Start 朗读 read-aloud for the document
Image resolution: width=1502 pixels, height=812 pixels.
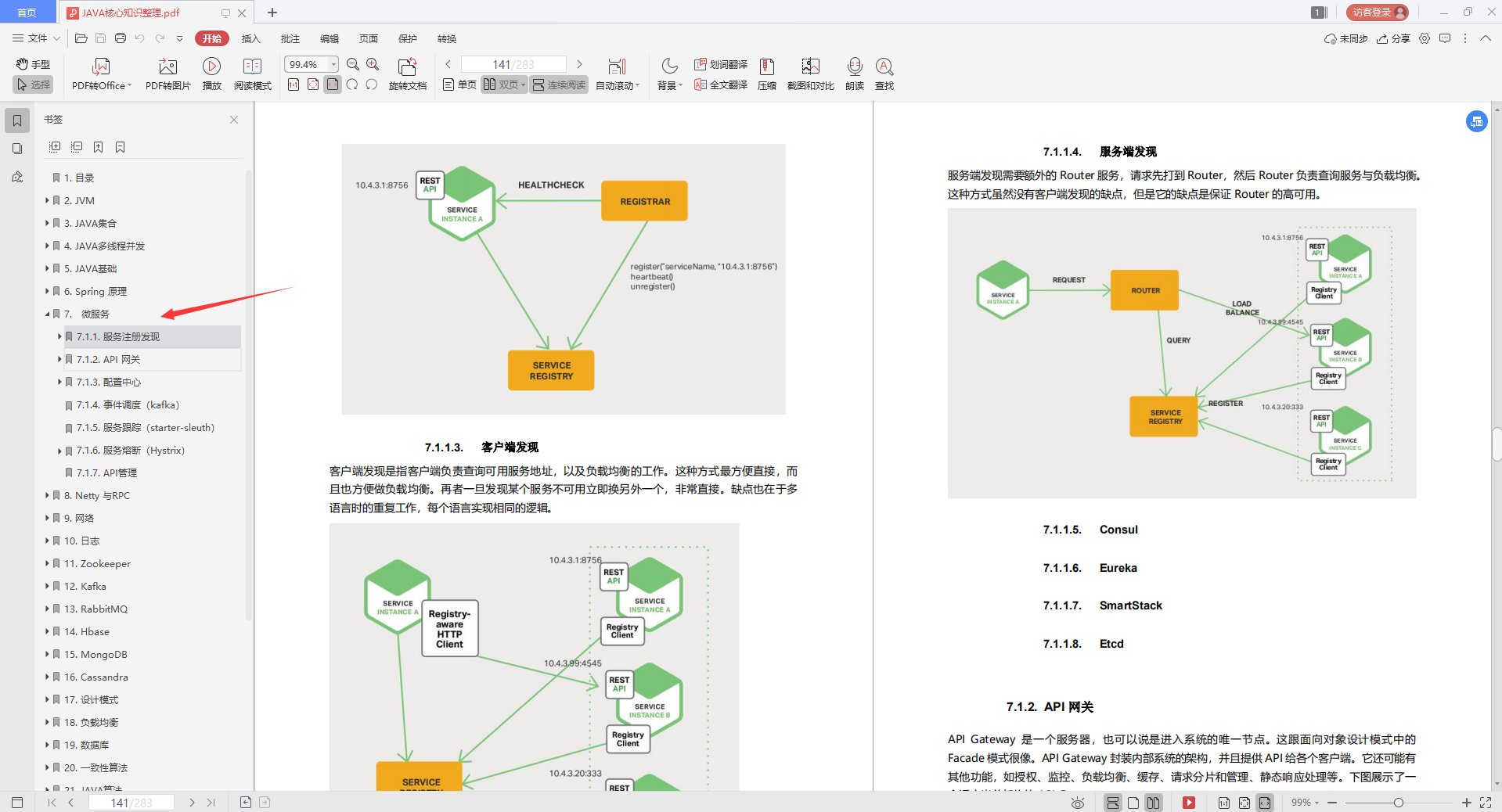854,73
